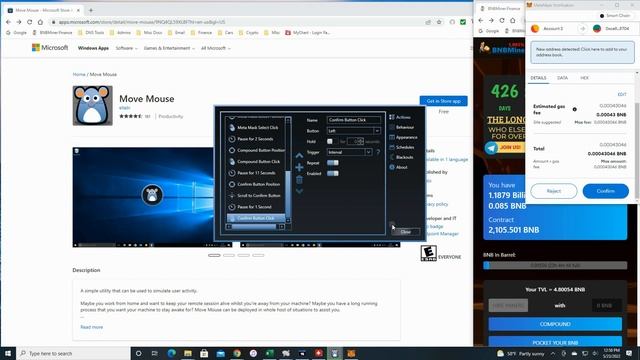Click action list horizontal scrollbar
The width and height of the screenshot is (640, 360).
tap(255, 227)
